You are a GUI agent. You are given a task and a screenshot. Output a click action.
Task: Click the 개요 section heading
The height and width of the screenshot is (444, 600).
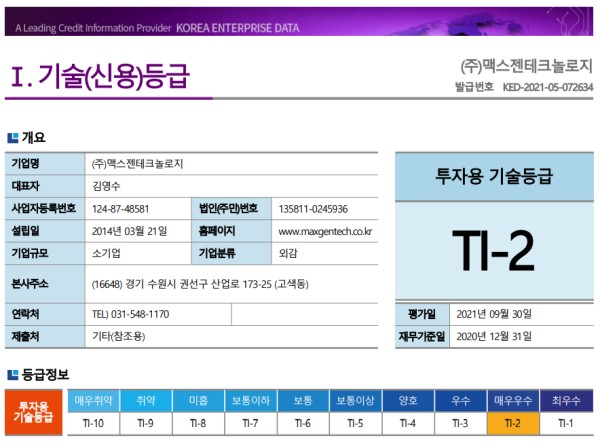point(34,137)
